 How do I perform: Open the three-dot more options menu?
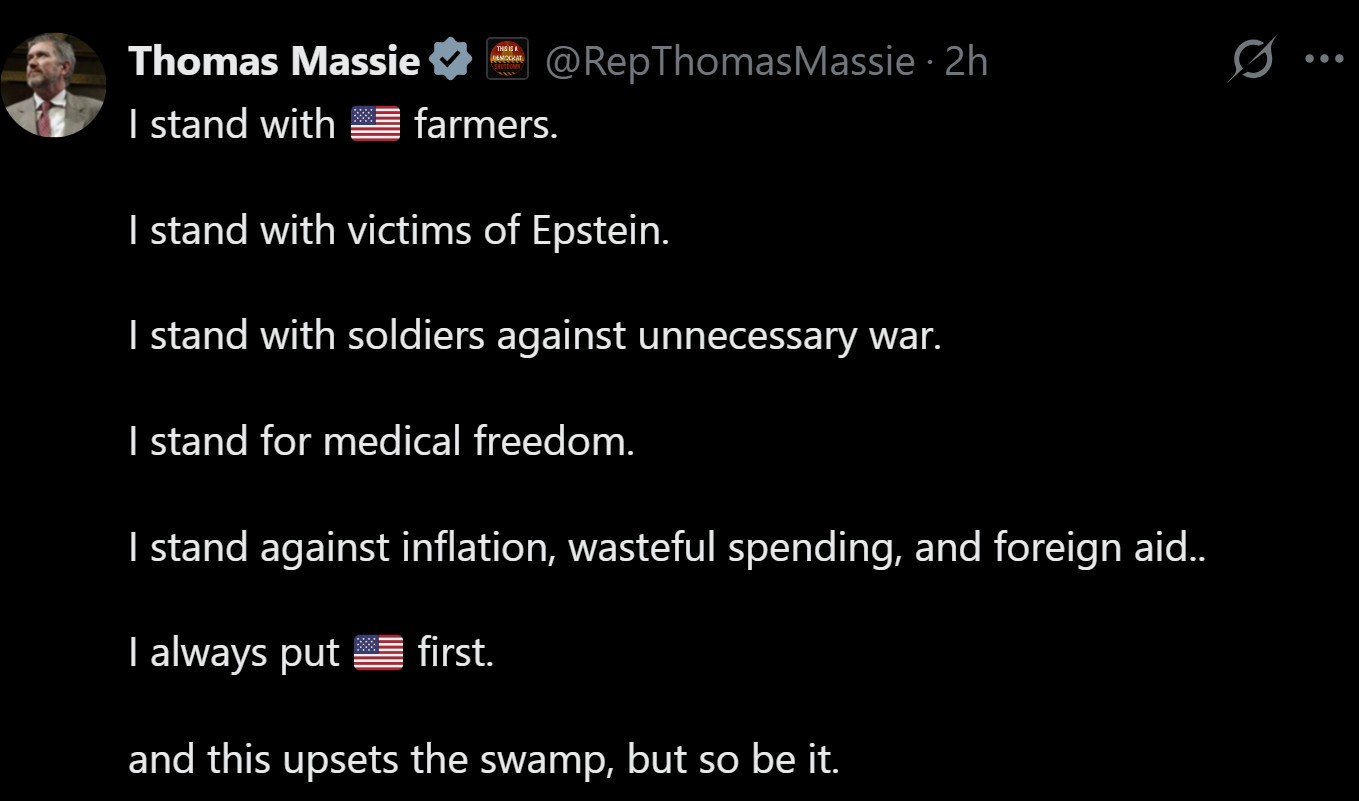point(1325,59)
